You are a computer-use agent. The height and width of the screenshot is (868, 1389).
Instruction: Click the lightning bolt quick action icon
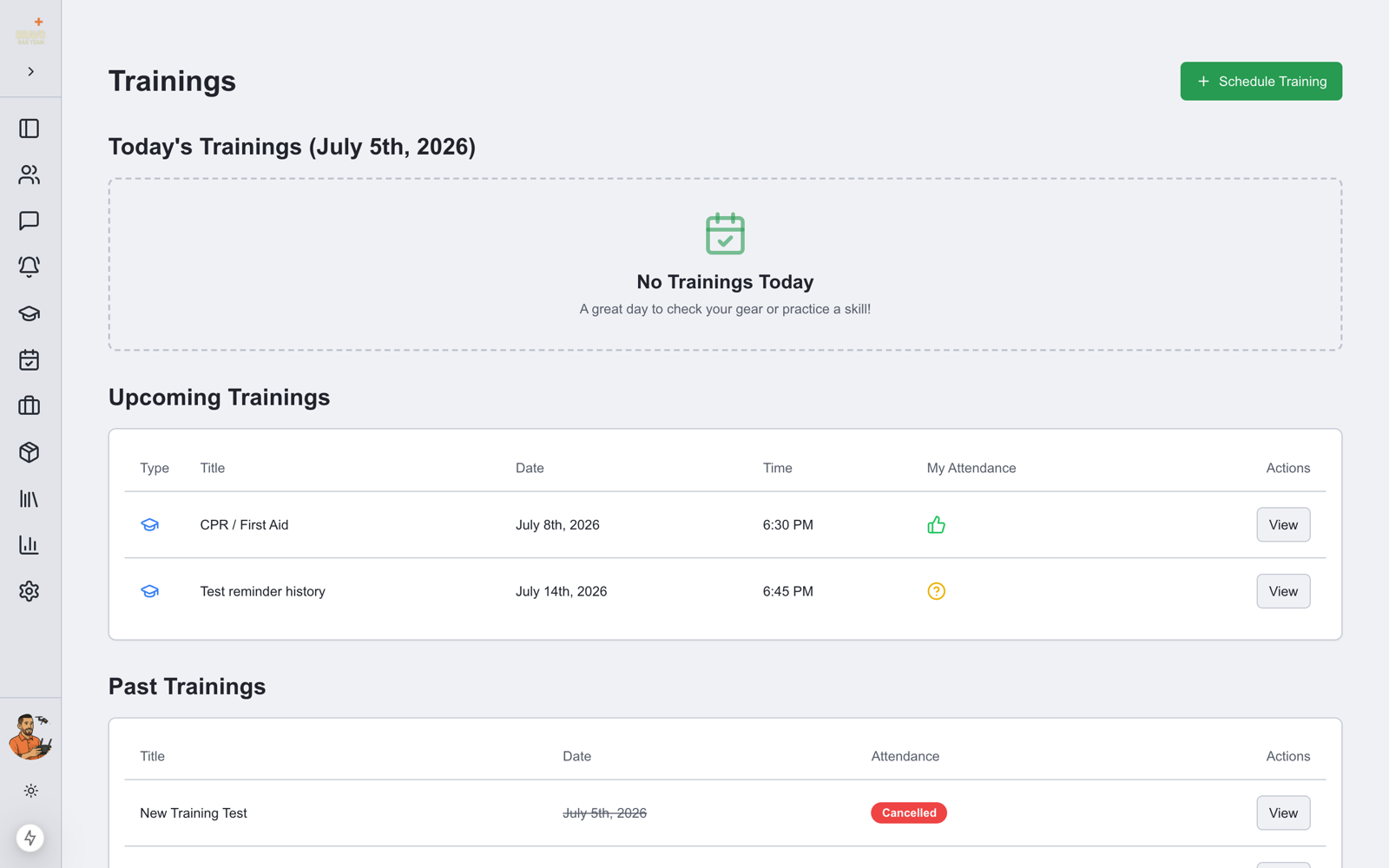(x=30, y=838)
